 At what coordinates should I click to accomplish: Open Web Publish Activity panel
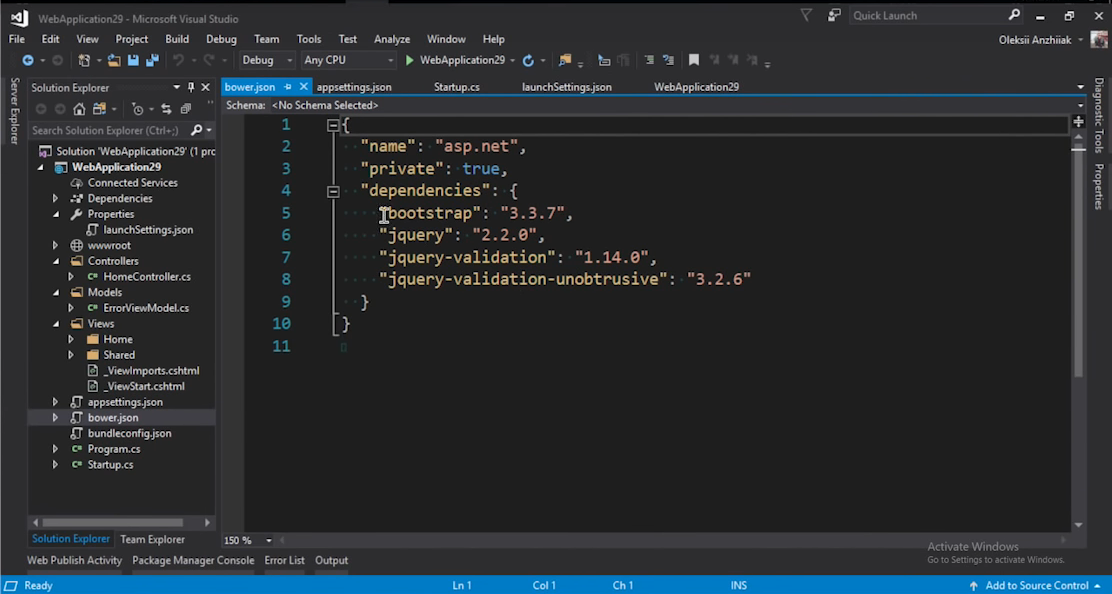[x=74, y=560]
